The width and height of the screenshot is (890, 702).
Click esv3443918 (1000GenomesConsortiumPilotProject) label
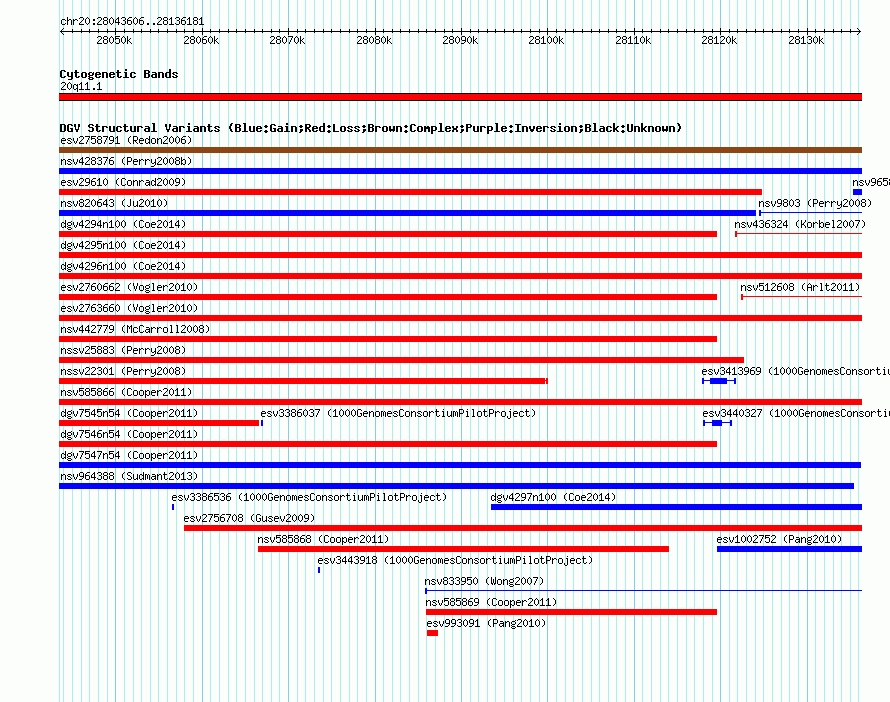(455, 560)
